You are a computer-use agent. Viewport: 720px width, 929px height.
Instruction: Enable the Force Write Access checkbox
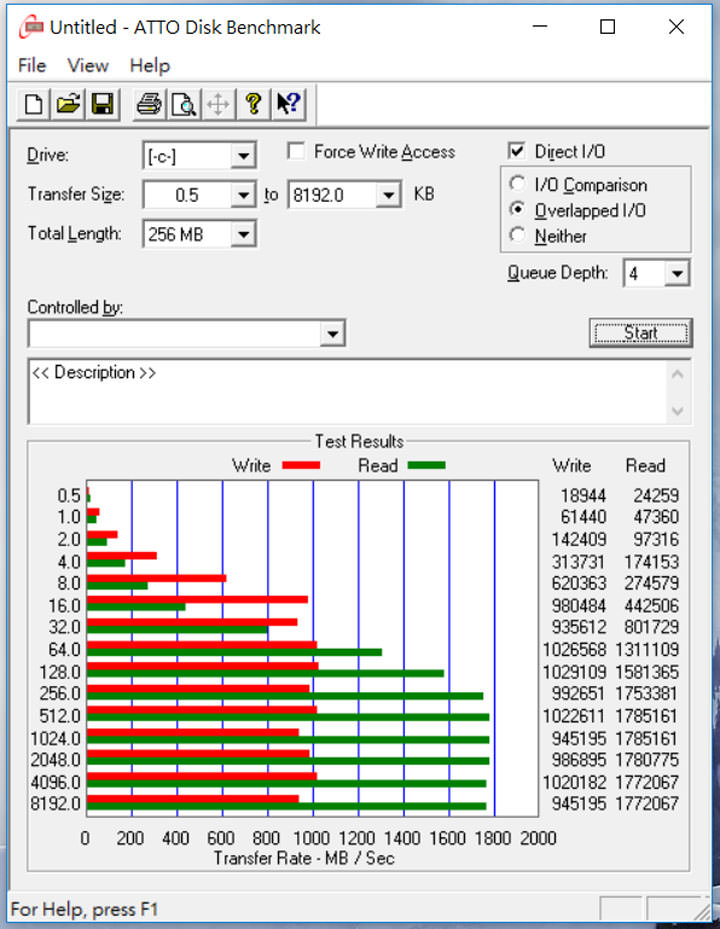tap(296, 152)
